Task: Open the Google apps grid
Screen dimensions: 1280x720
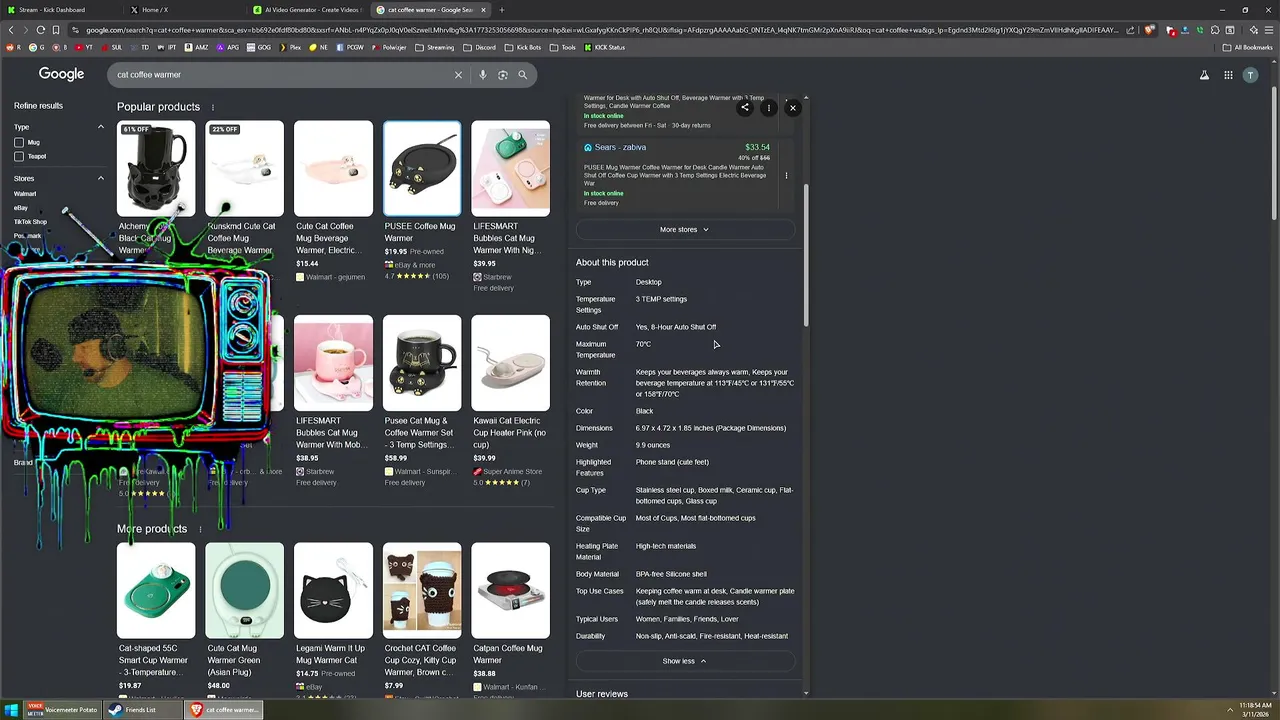Action: tap(1228, 75)
